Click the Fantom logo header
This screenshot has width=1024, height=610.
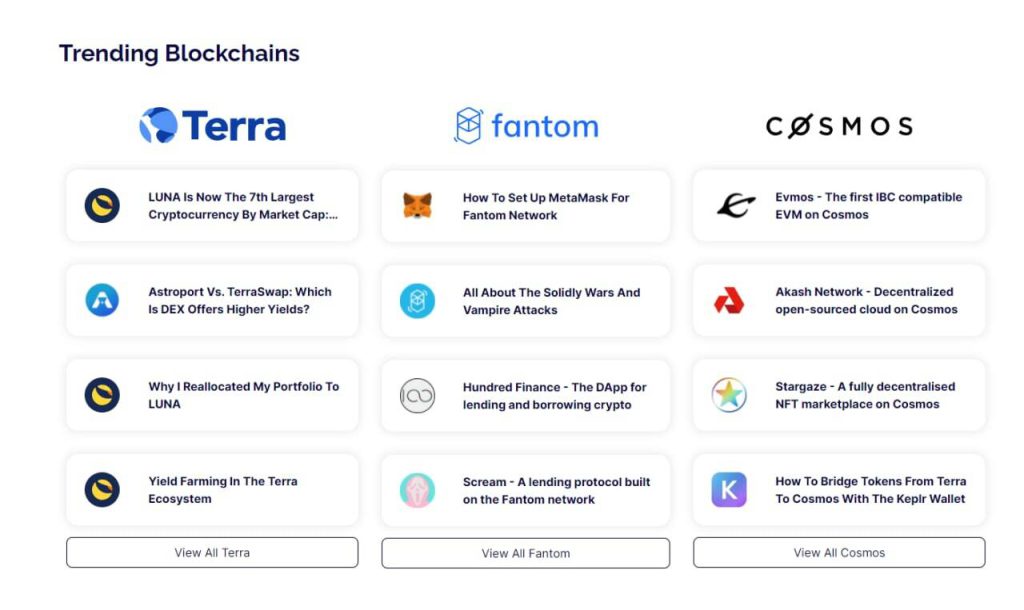tap(526, 125)
